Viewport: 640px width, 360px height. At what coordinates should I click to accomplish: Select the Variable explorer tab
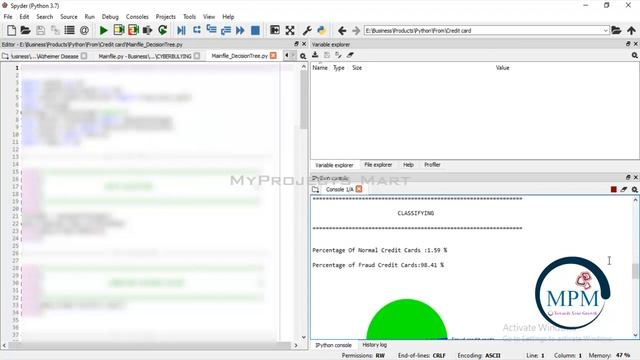click(x=334, y=165)
